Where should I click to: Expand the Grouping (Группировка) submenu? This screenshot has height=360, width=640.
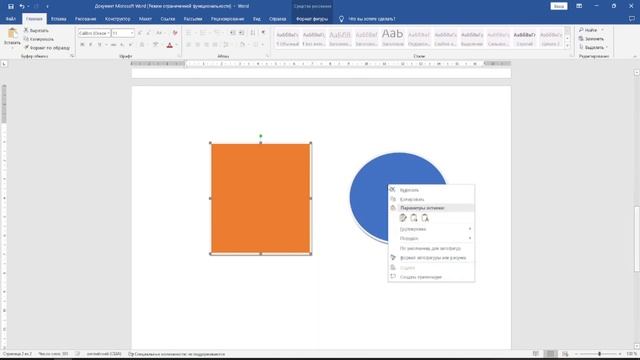431,229
